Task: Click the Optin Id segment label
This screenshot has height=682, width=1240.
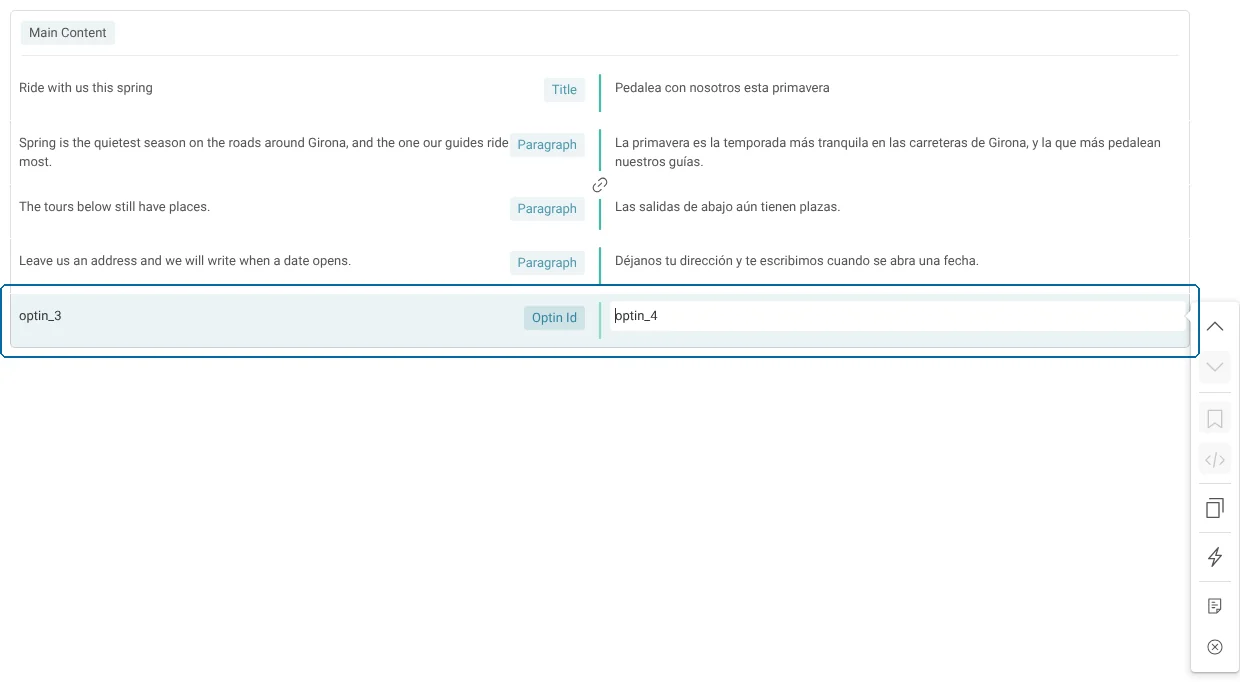Action: [554, 318]
